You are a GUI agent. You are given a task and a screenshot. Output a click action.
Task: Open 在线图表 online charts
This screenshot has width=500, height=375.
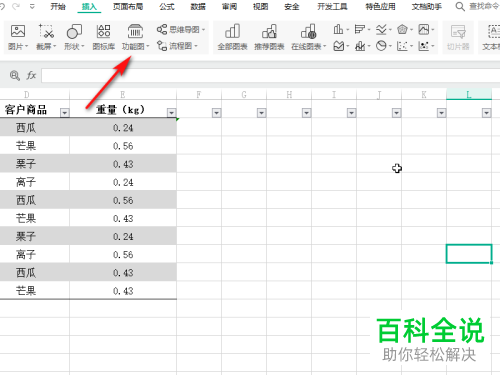point(308,37)
